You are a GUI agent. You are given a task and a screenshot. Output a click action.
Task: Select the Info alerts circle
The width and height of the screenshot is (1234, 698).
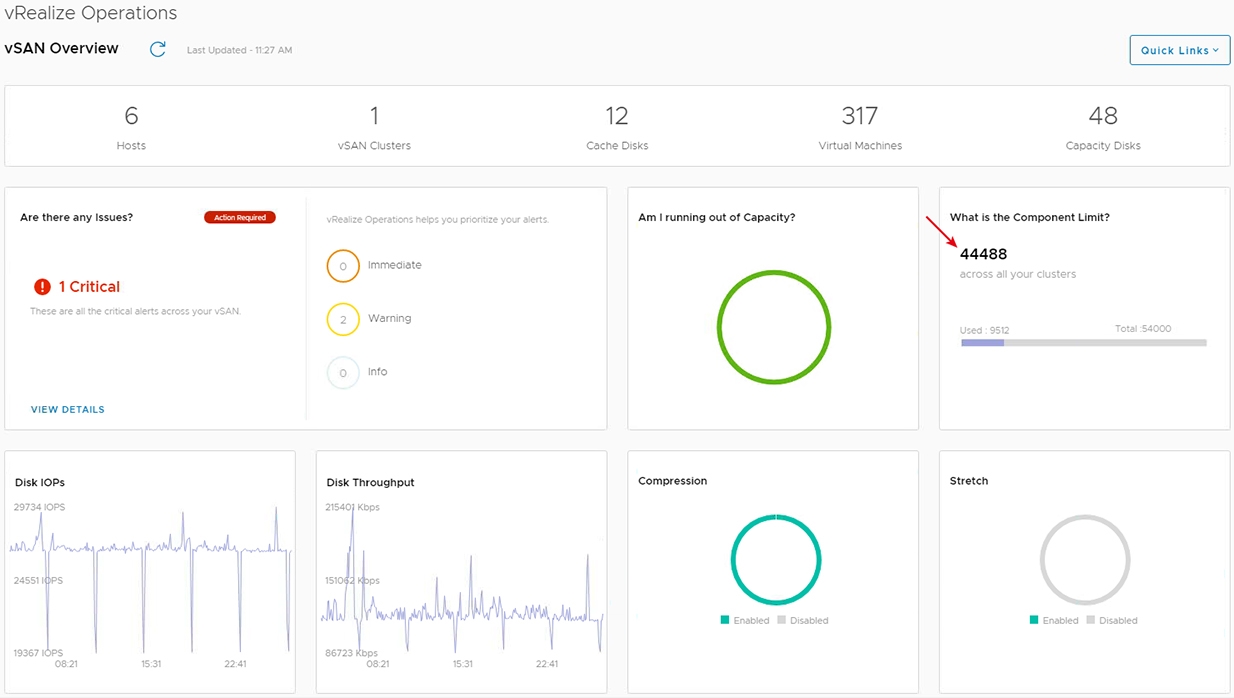tap(343, 372)
